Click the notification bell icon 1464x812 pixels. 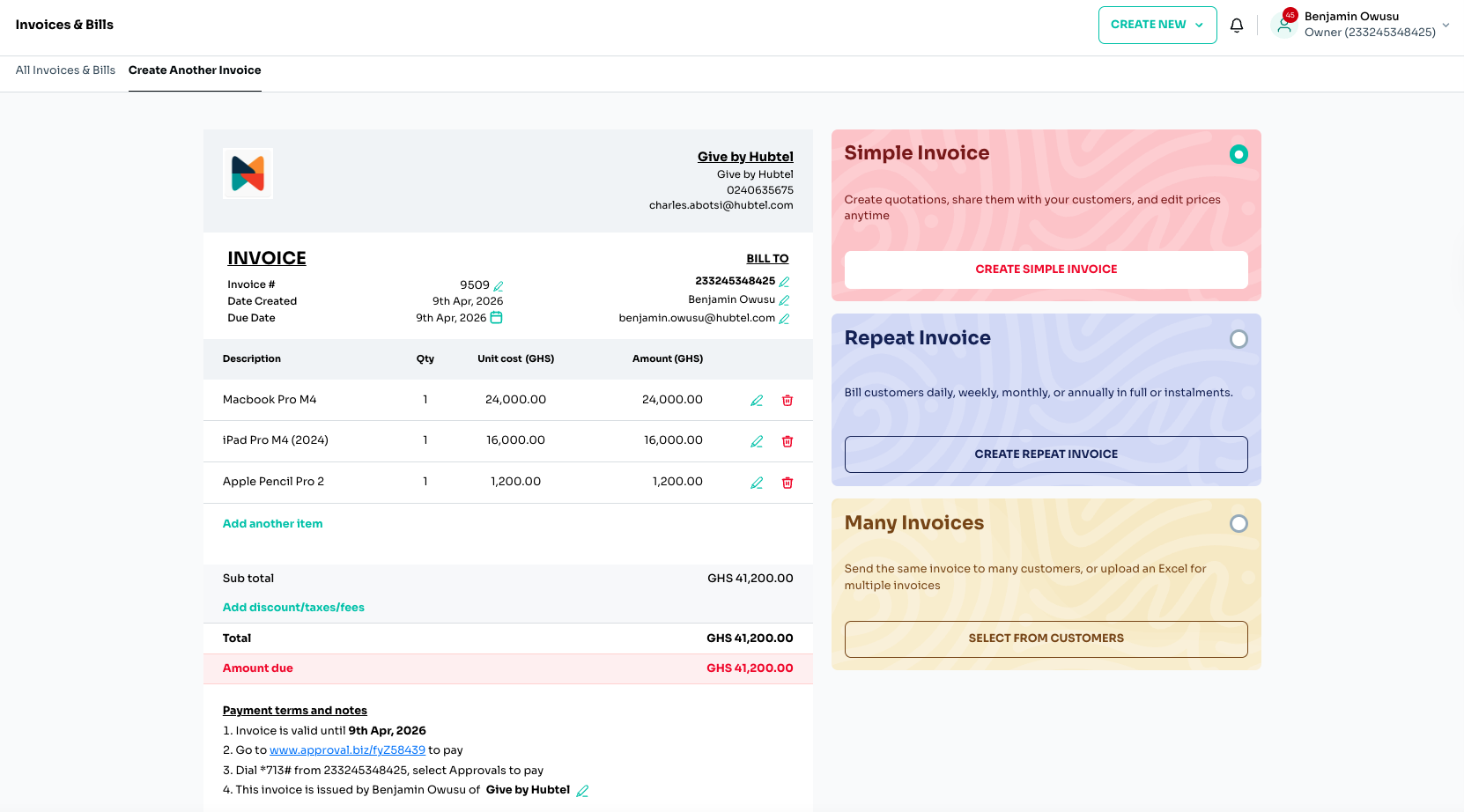pyautogui.click(x=1237, y=26)
